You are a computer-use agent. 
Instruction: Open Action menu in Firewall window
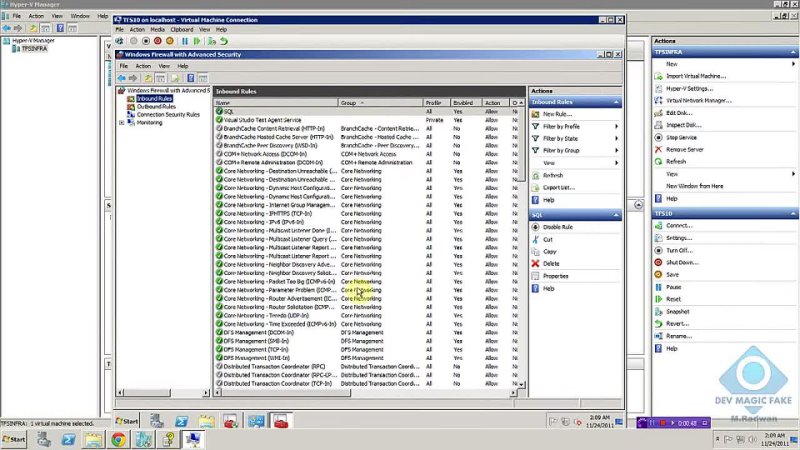(x=143, y=66)
